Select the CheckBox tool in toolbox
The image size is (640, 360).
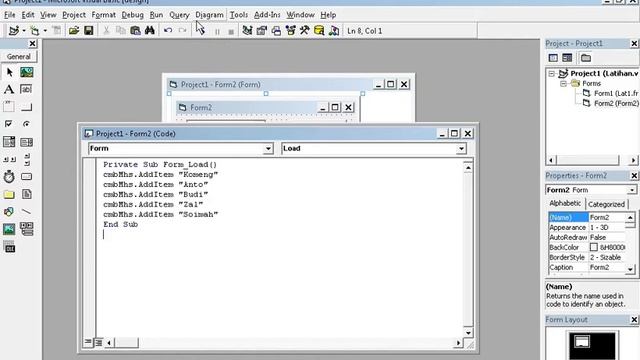pyautogui.click(x=9, y=124)
